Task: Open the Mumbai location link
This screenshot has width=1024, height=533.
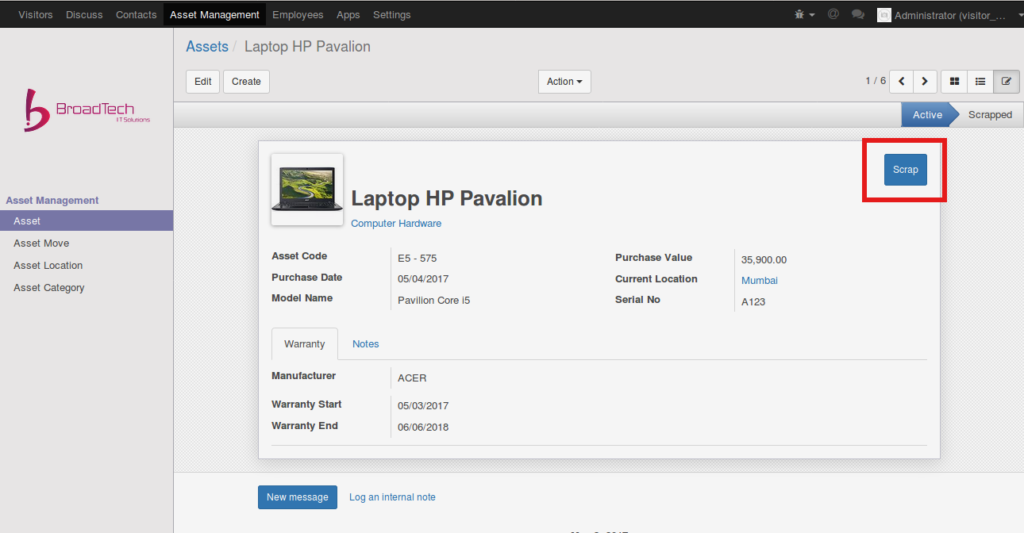Action: [x=759, y=280]
